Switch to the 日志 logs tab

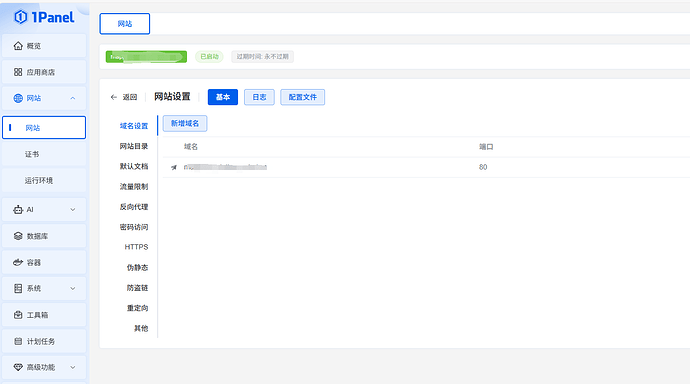click(x=259, y=97)
